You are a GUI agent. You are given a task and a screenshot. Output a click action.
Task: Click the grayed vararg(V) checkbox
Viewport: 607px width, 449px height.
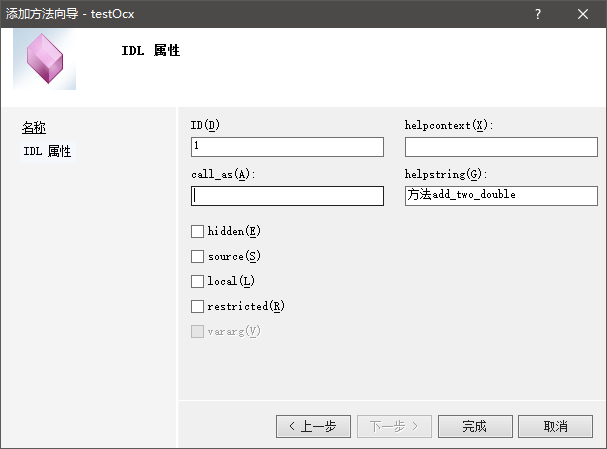point(197,332)
